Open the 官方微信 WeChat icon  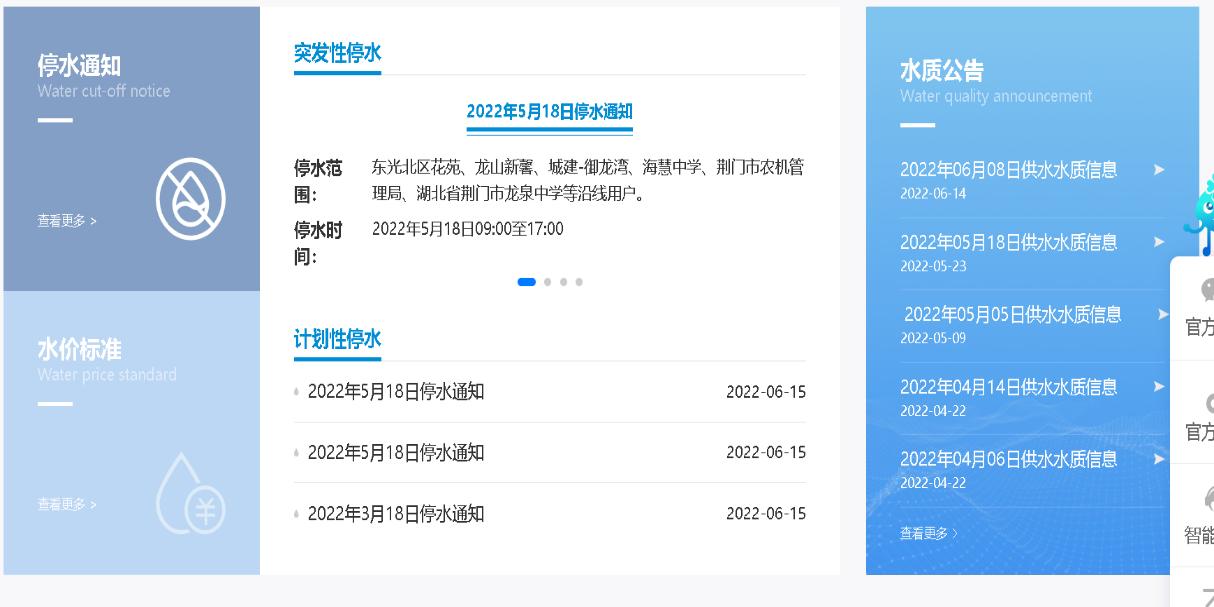tap(1207, 293)
